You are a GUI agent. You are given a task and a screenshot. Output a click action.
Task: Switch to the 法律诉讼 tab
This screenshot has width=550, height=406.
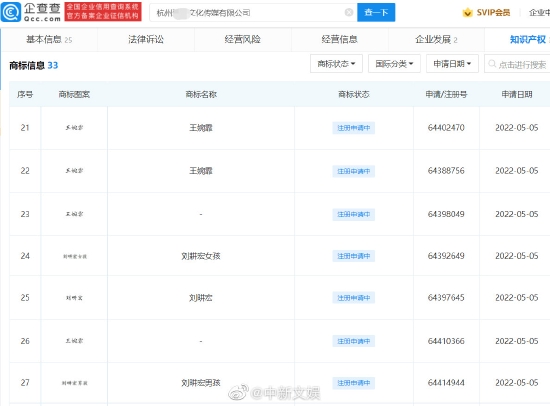(x=146, y=40)
